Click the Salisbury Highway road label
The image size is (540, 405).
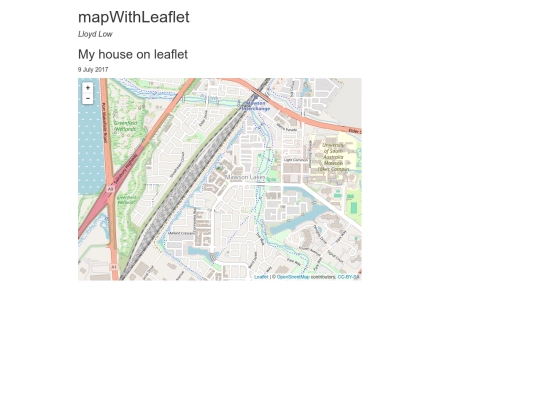[x=125, y=169]
